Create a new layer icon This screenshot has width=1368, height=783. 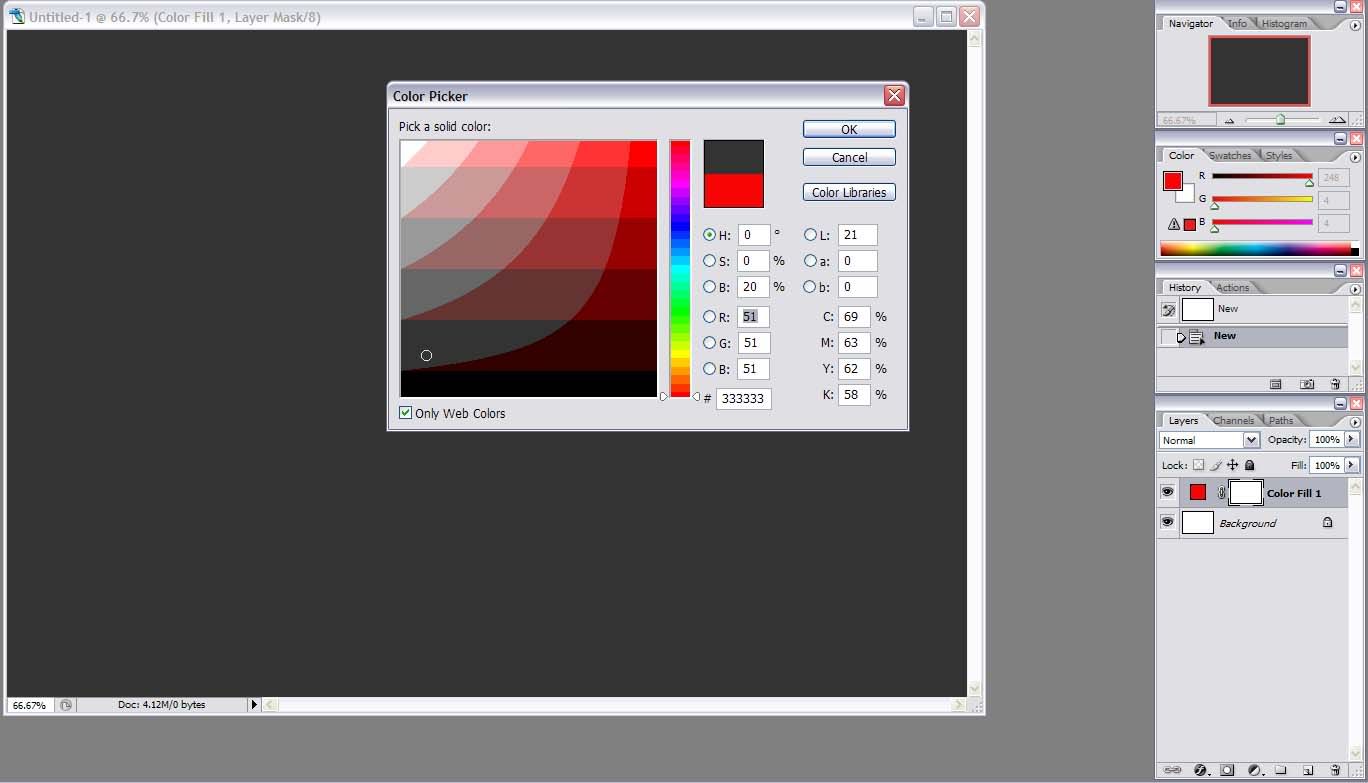click(1307, 770)
